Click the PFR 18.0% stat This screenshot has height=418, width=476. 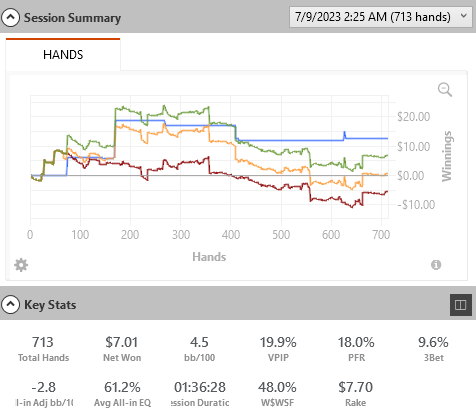coord(356,349)
